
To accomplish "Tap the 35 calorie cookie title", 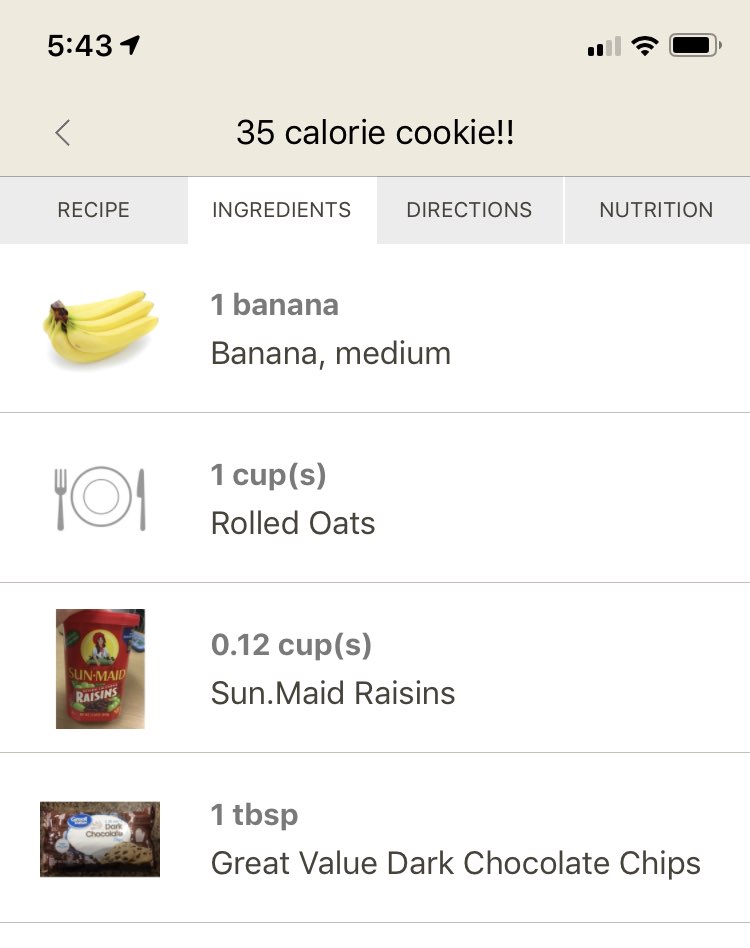I will point(375,133).
